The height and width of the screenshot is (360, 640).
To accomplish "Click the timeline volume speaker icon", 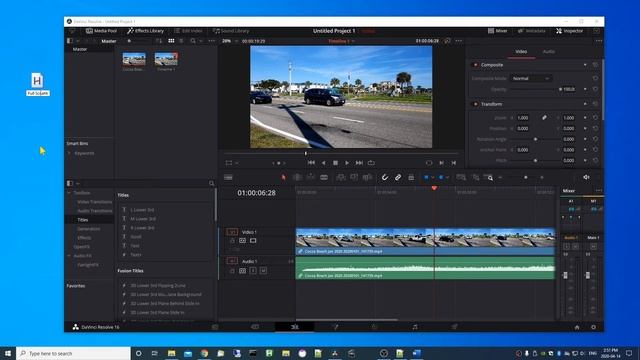I will [x=587, y=177].
